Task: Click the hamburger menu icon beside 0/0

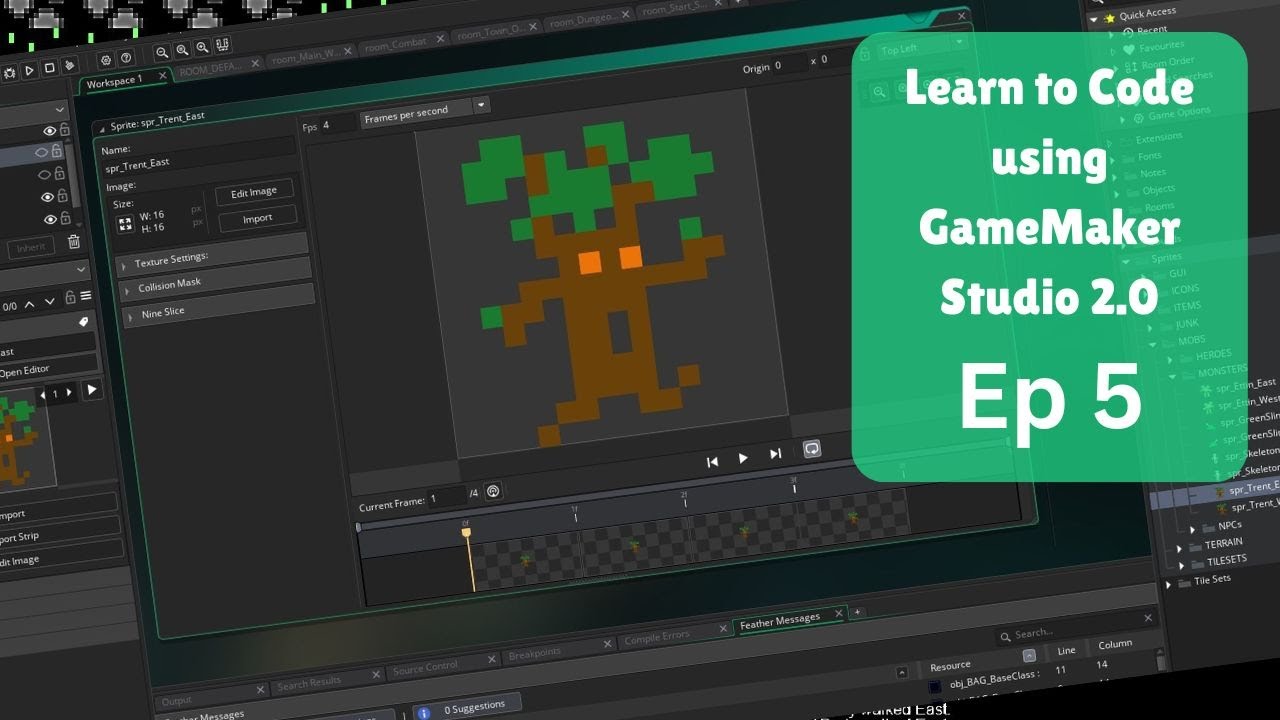Action: pyautogui.click(x=85, y=296)
